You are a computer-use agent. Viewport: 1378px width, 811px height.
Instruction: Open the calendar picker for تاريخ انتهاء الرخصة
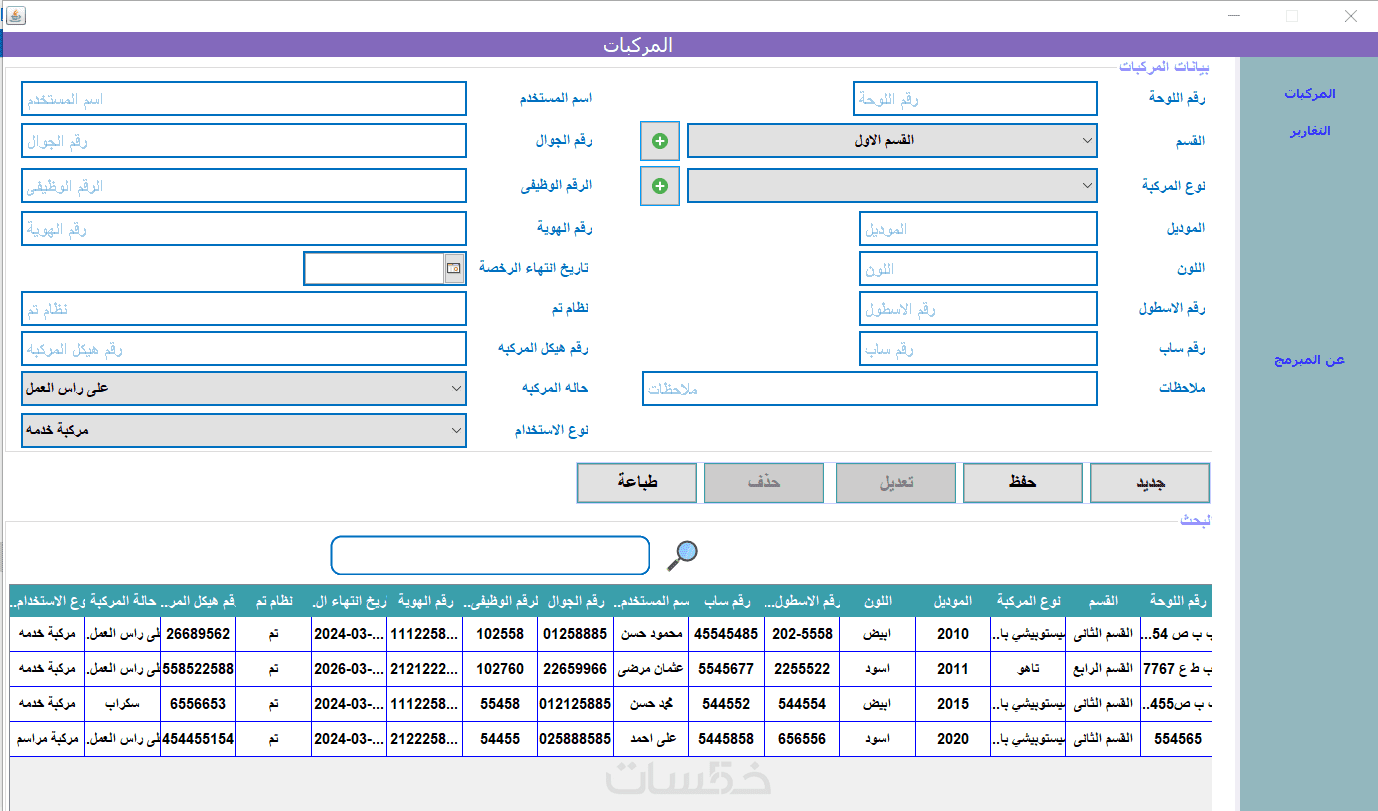454,268
